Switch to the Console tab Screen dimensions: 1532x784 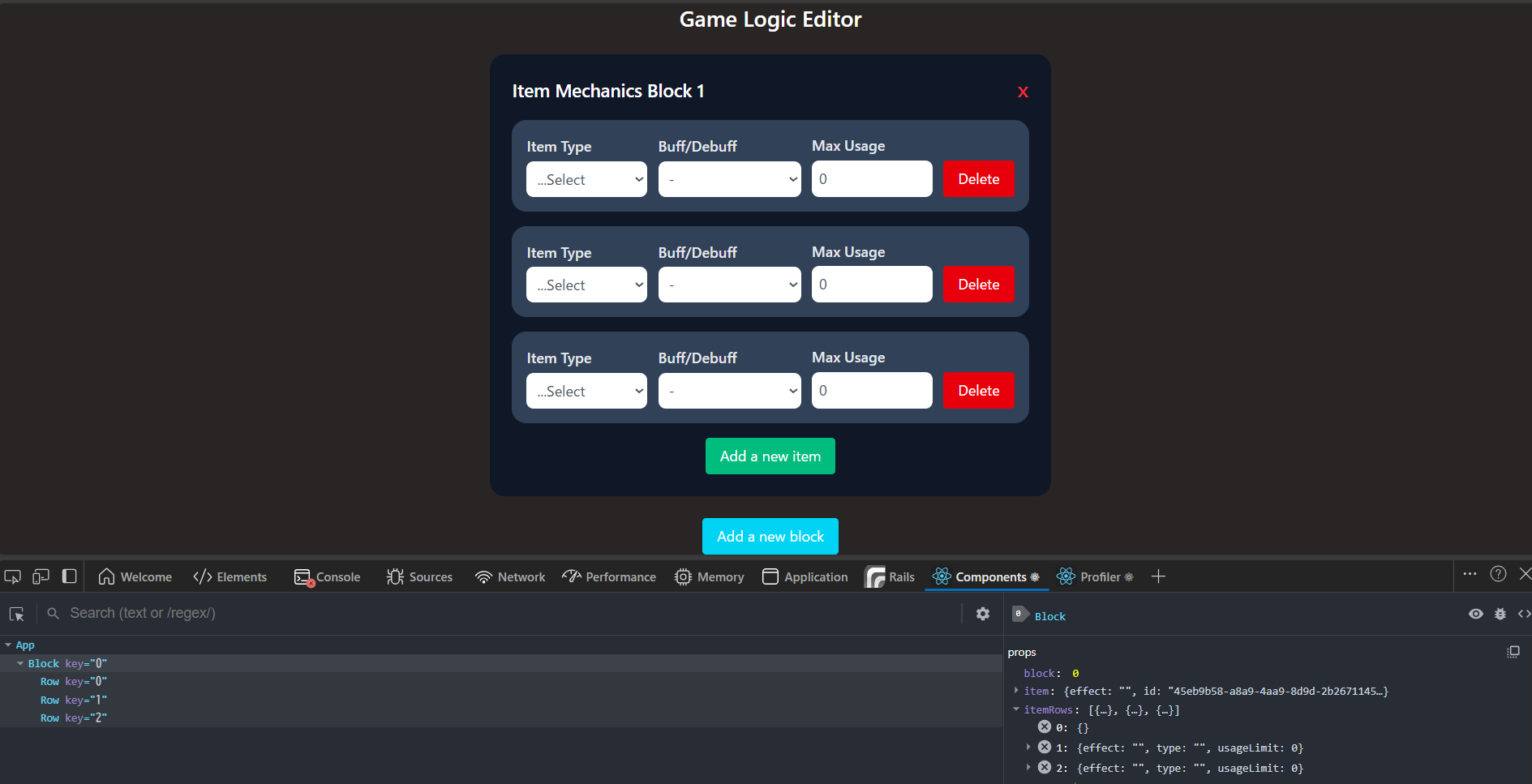point(327,576)
